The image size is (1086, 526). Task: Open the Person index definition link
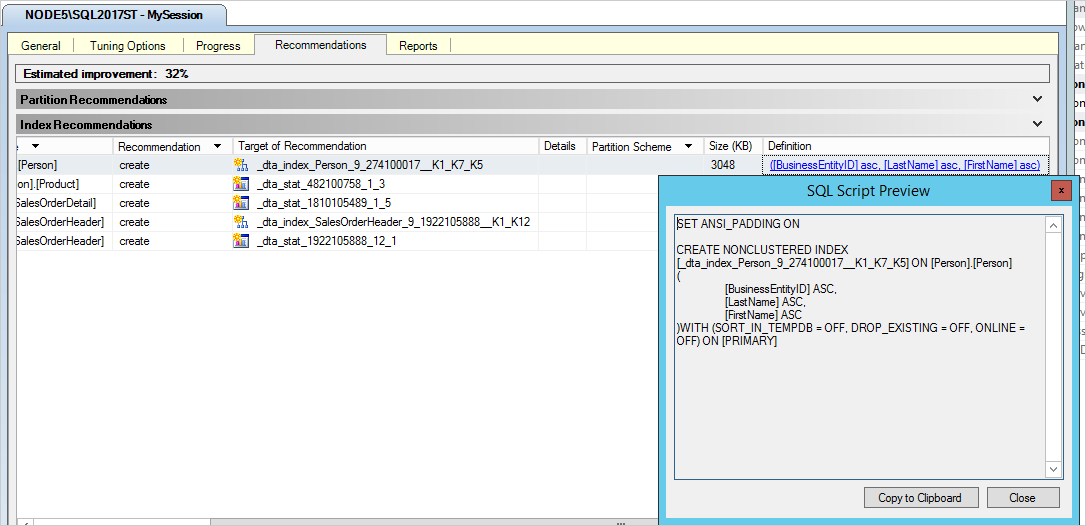(904, 165)
